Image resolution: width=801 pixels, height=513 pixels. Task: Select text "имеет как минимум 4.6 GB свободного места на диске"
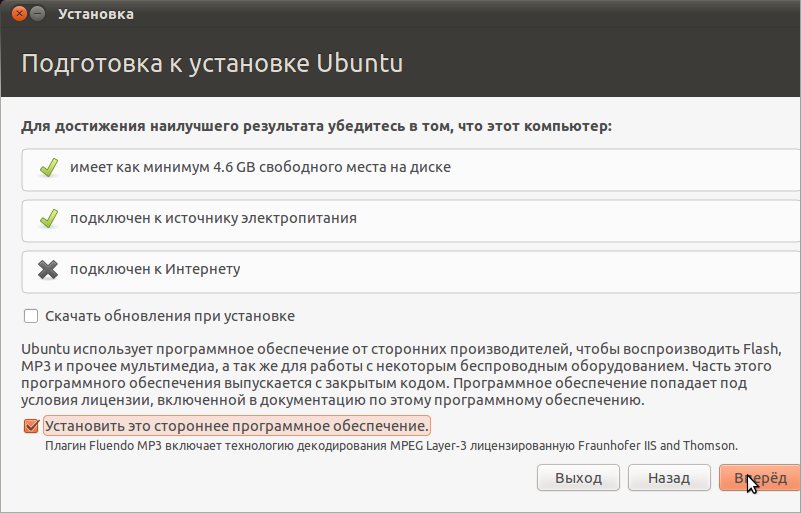pyautogui.click(x=261, y=167)
